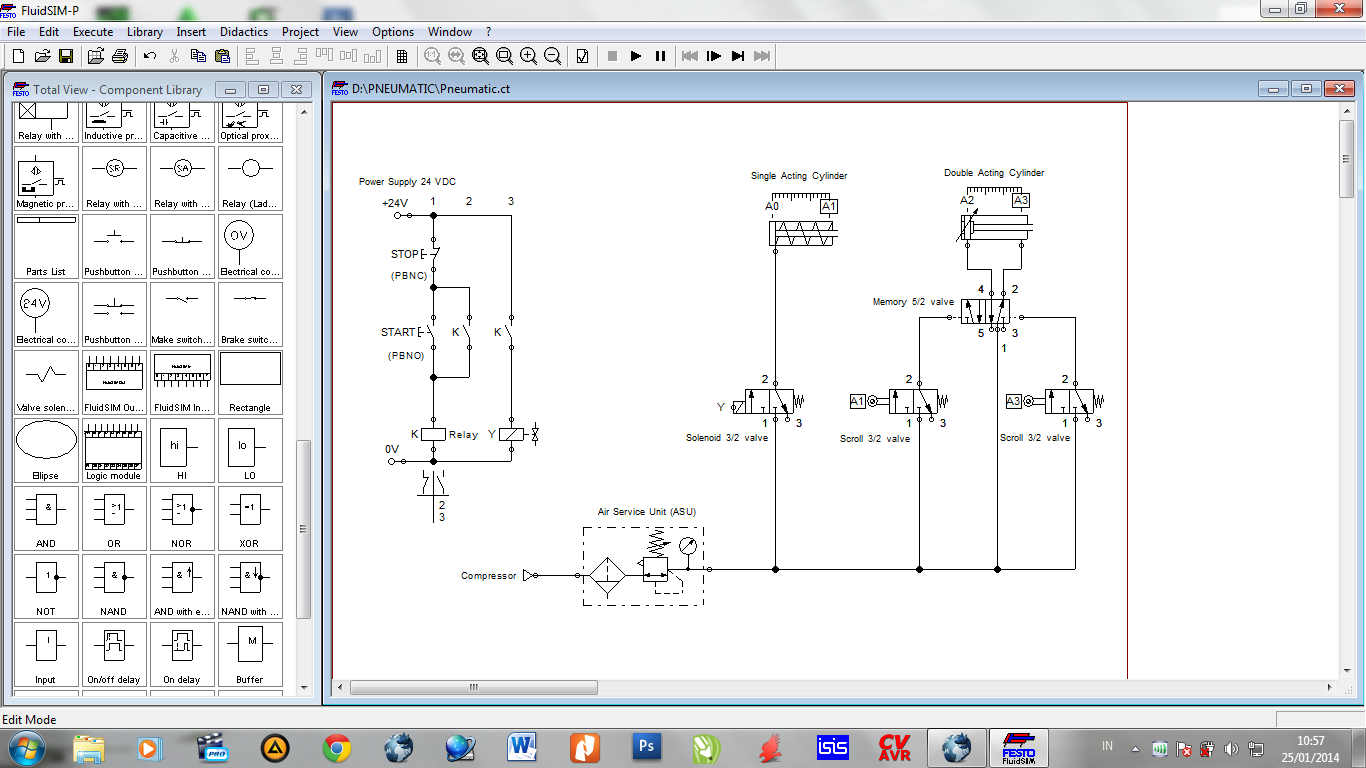Select the NOT gate component
This screenshot has width=1366, height=768.
click(x=45, y=586)
